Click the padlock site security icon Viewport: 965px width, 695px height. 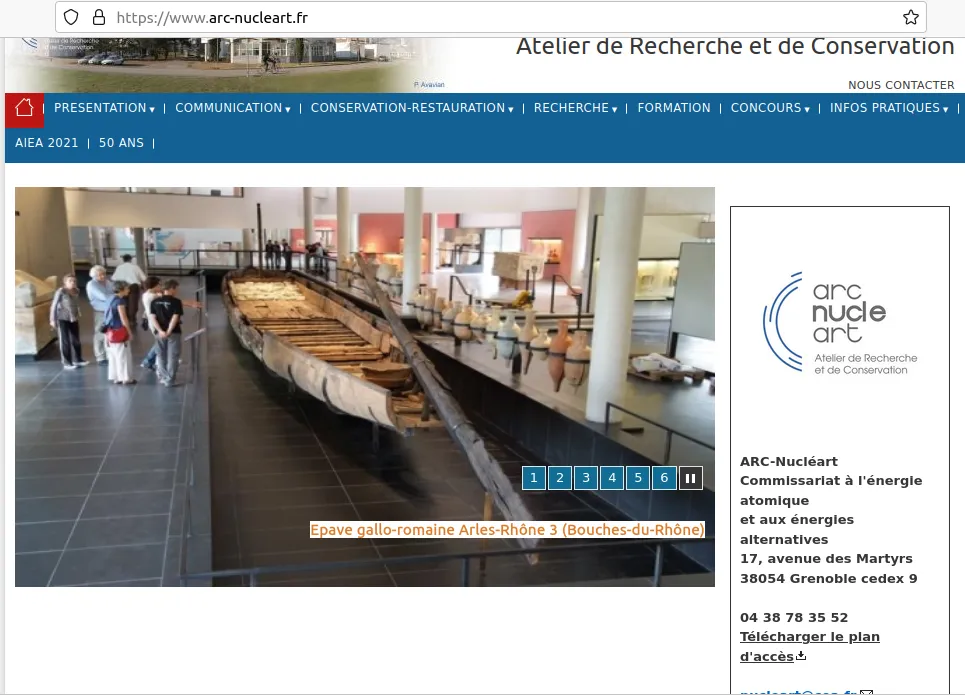98,17
